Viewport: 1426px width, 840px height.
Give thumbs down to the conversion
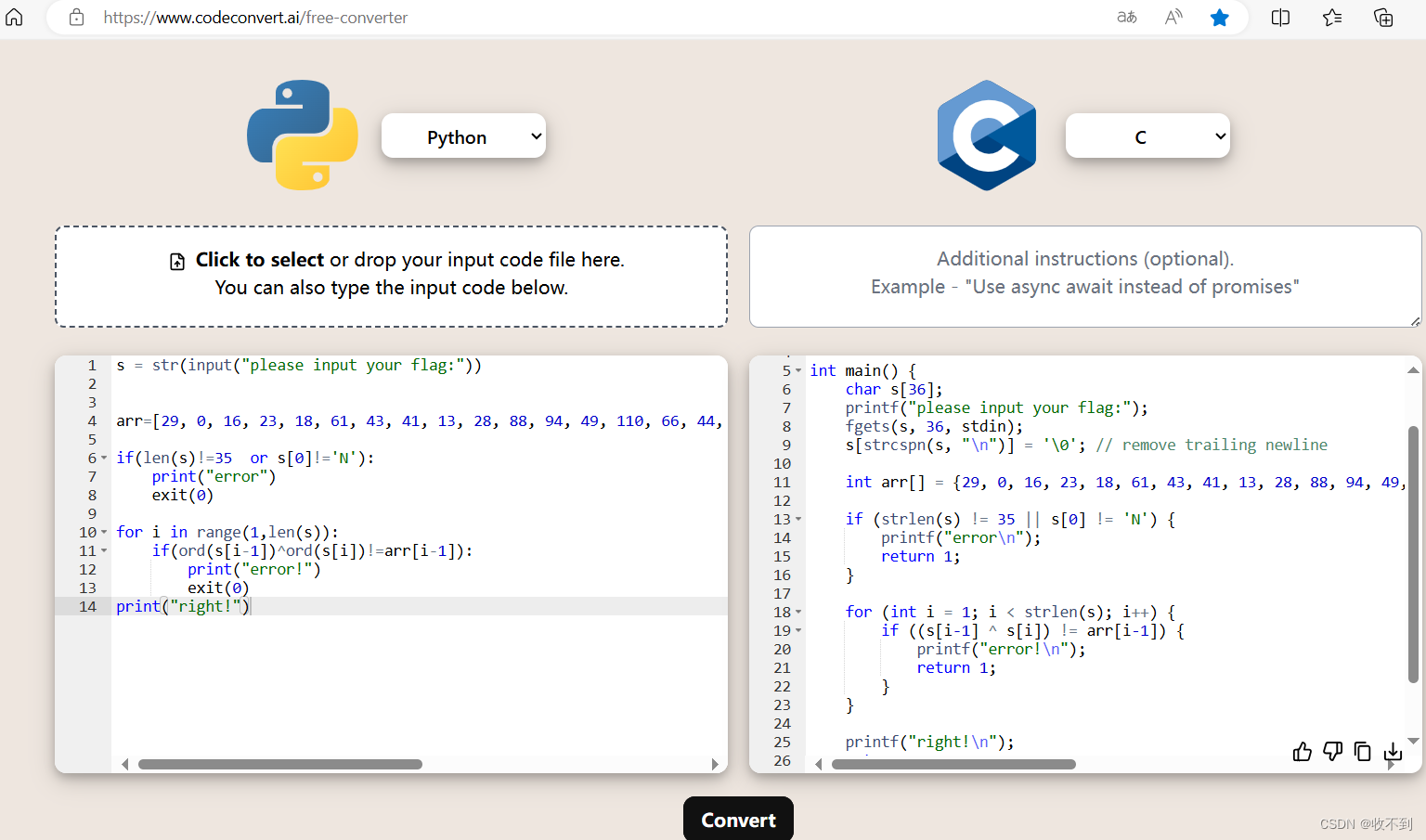coord(1332,751)
